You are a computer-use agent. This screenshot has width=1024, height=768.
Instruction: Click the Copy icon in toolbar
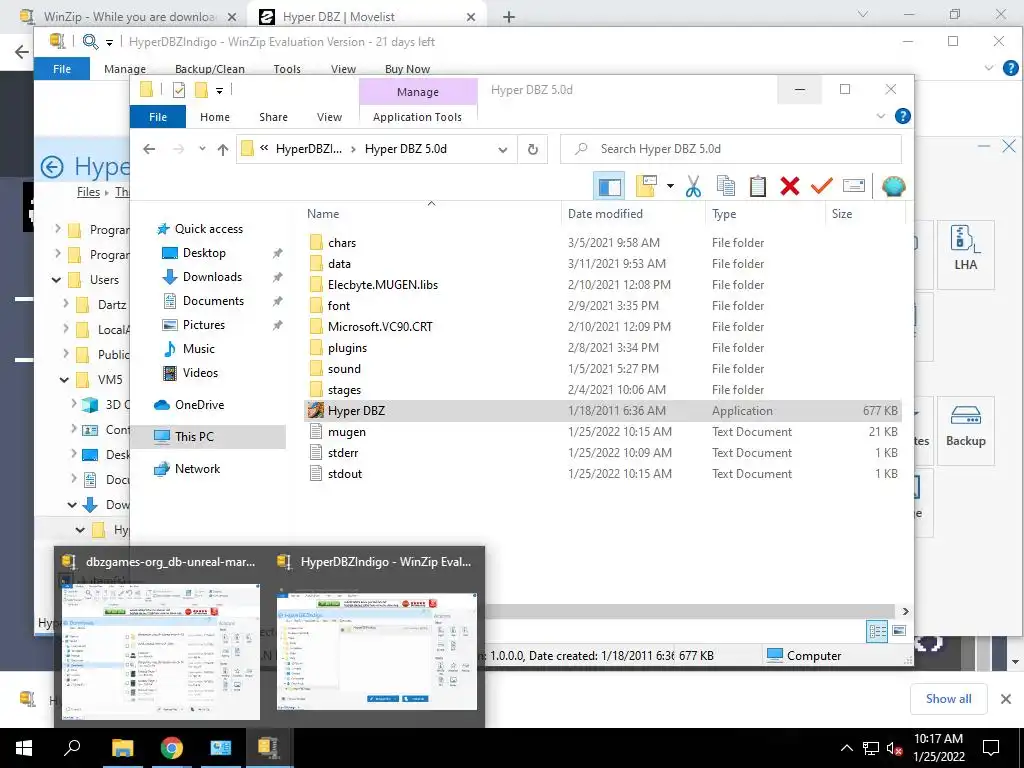726,187
